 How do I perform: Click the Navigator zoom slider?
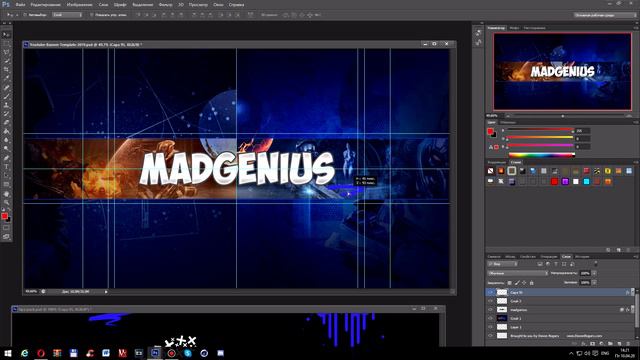tap(562, 116)
